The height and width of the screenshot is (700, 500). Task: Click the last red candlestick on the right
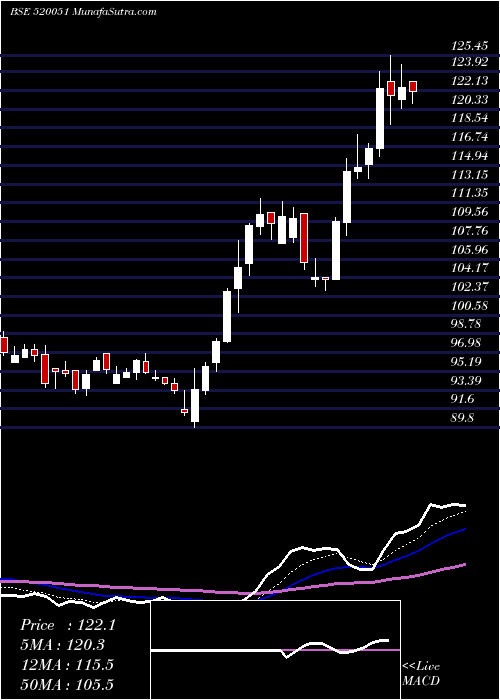pyautogui.click(x=413, y=87)
